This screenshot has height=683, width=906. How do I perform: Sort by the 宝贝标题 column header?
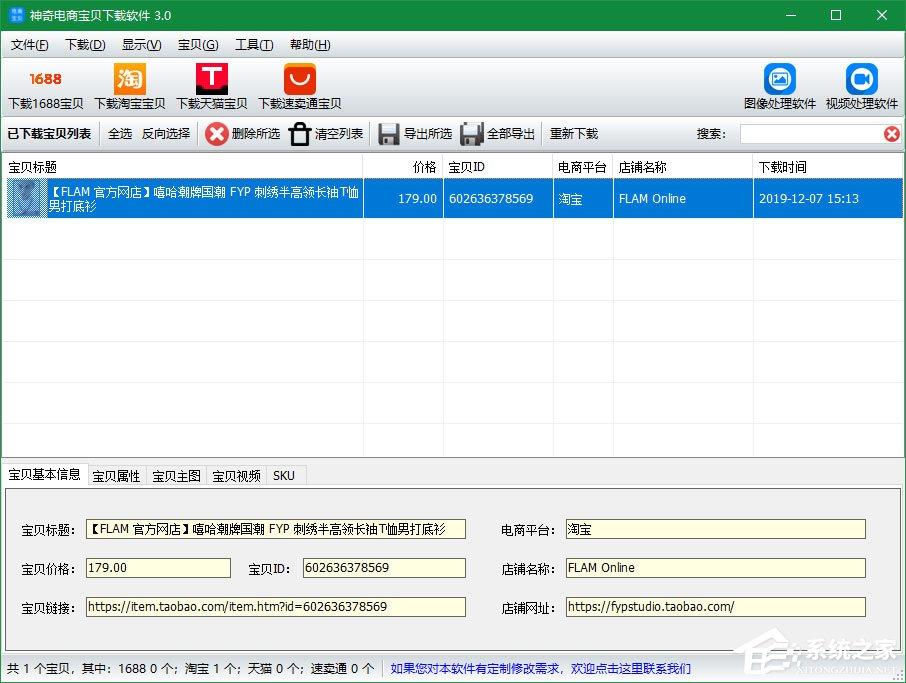[183, 167]
